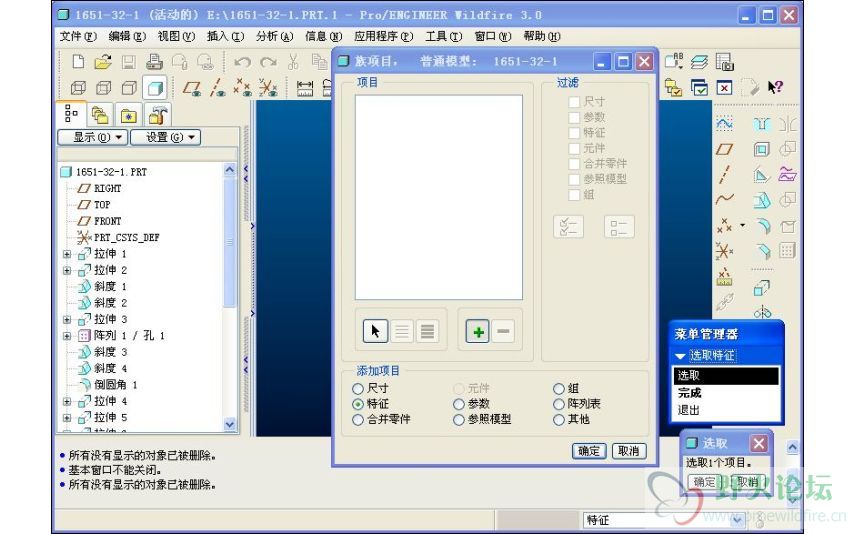Viewport: 856px width, 534px height.
Task: Click the datum plane tool in right toolbar
Action: 724,149
